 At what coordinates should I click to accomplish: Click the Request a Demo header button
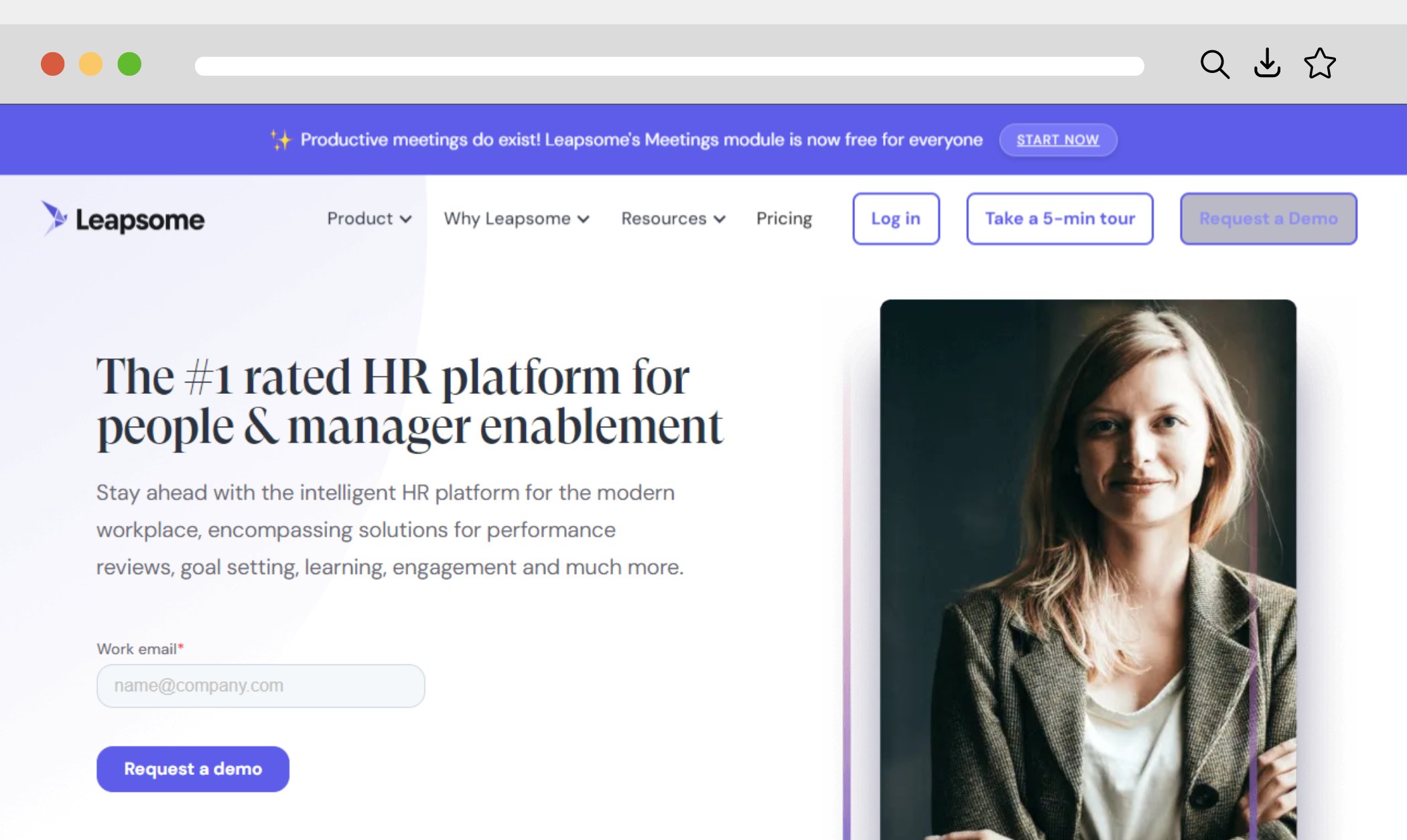pyautogui.click(x=1268, y=218)
